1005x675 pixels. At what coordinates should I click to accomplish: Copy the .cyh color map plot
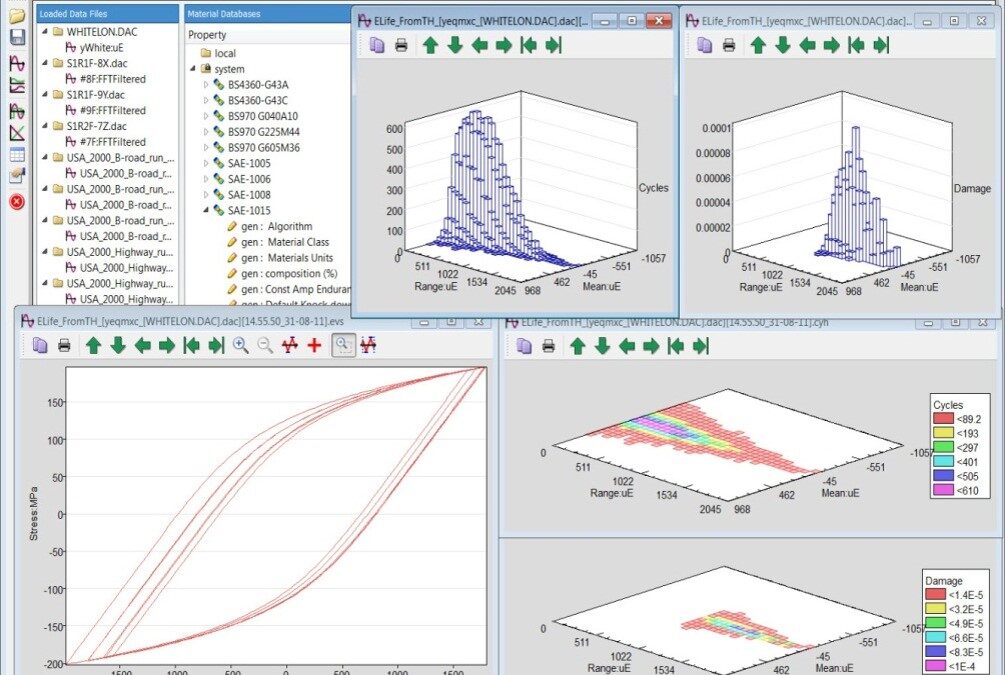tap(524, 346)
